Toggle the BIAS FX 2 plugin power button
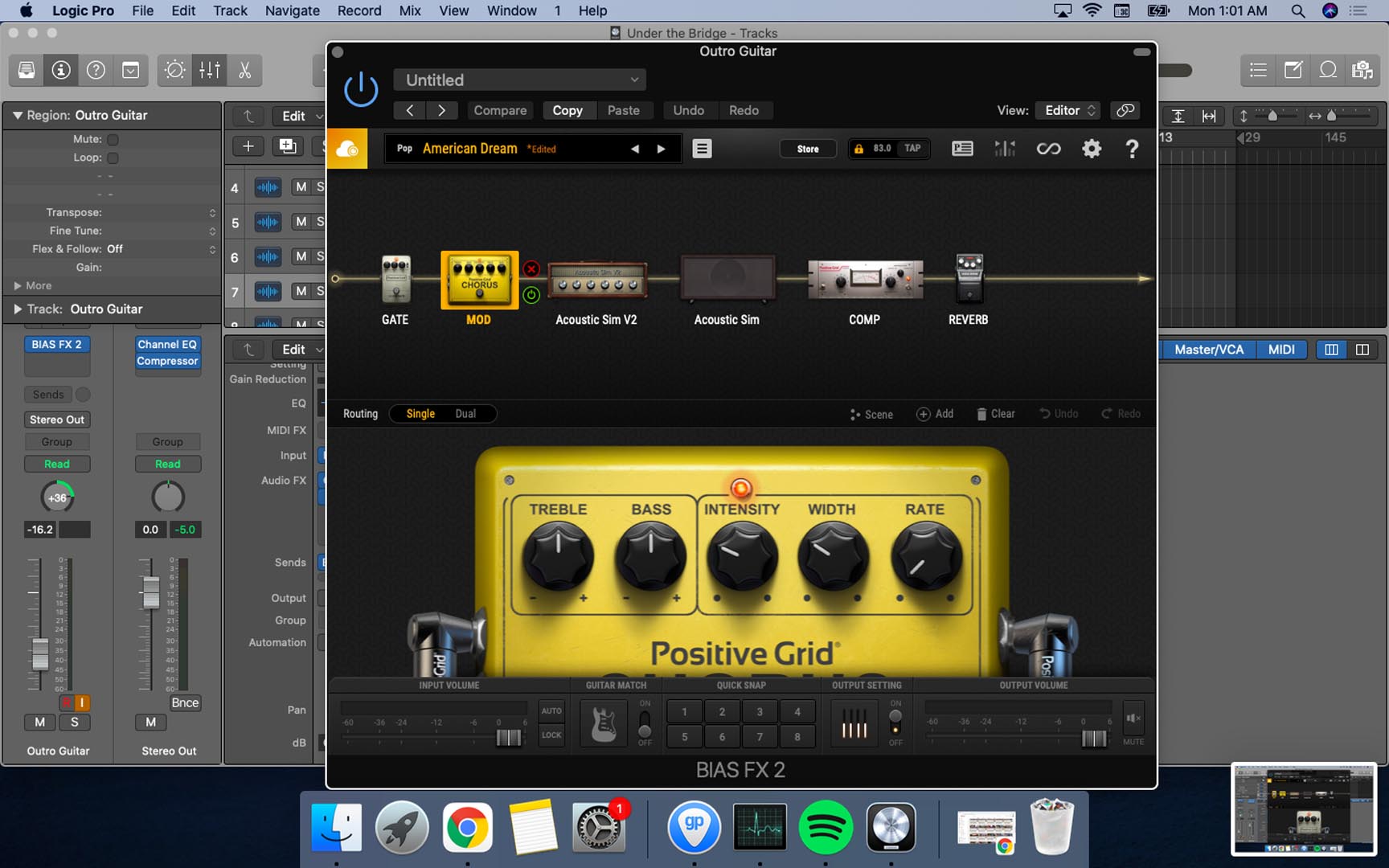Screen dimensions: 1389x868 361,88
